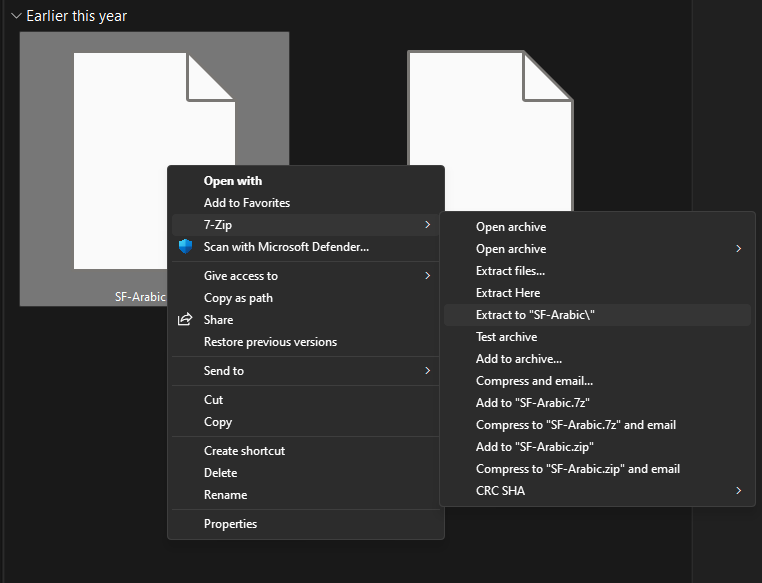The height and width of the screenshot is (583, 762).
Task: Choose 'Compress to "SF-Arabic.zip" and email'
Action: point(597,469)
